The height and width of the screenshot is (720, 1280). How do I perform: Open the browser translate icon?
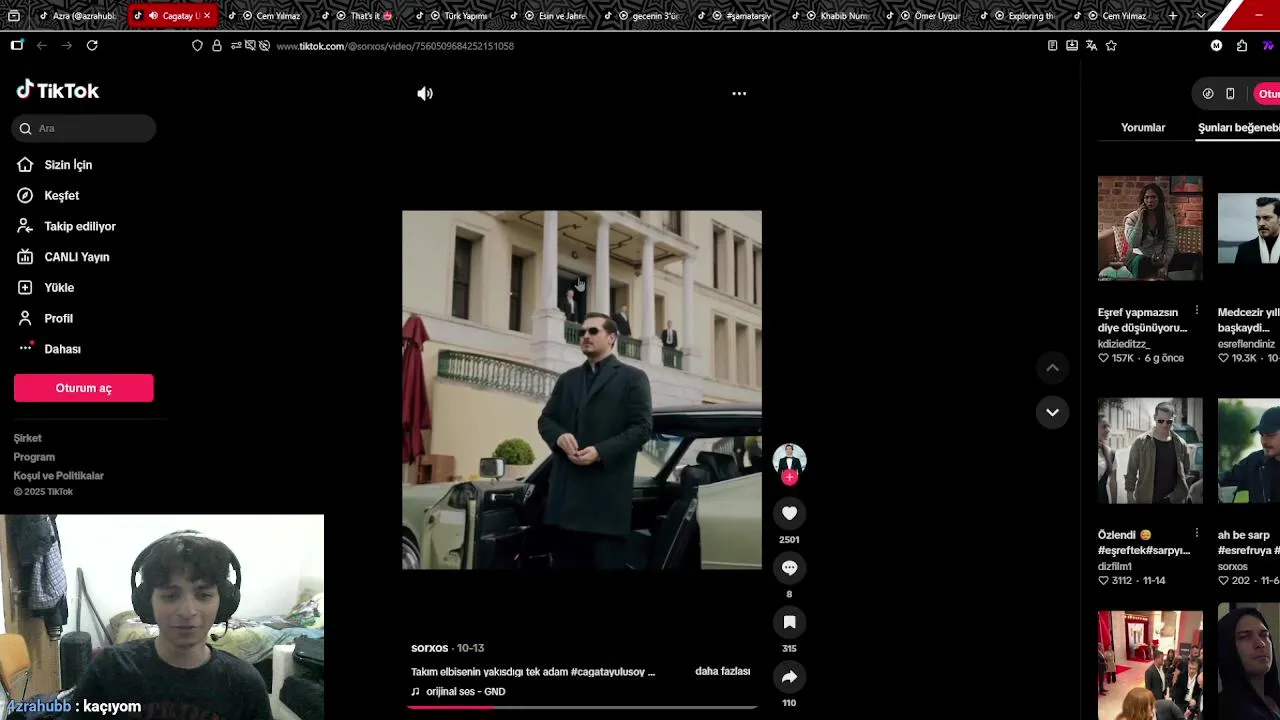click(1091, 46)
